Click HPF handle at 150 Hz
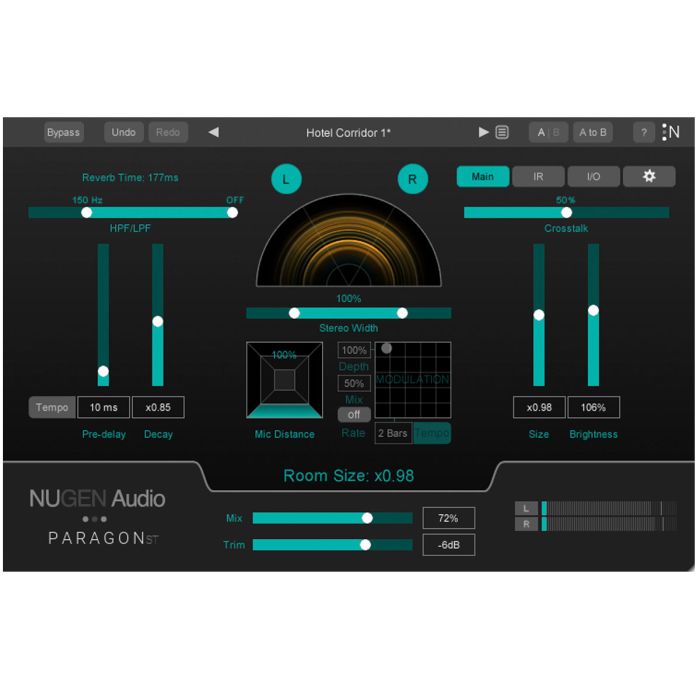The height and width of the screenshot is (700, 700). pyautogui.click(x=87, y=213)
